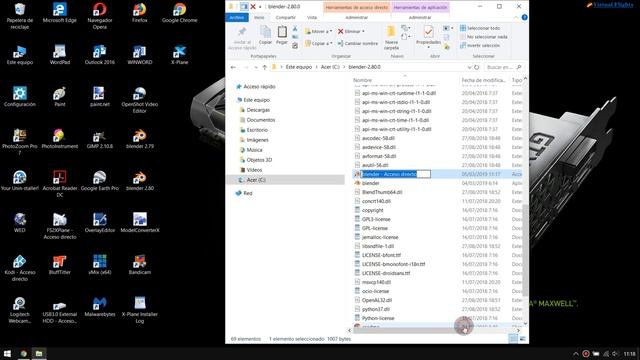Screen dimensions: 640x360
Task: Click Cambiar nombre button
Action: (358, 43)
